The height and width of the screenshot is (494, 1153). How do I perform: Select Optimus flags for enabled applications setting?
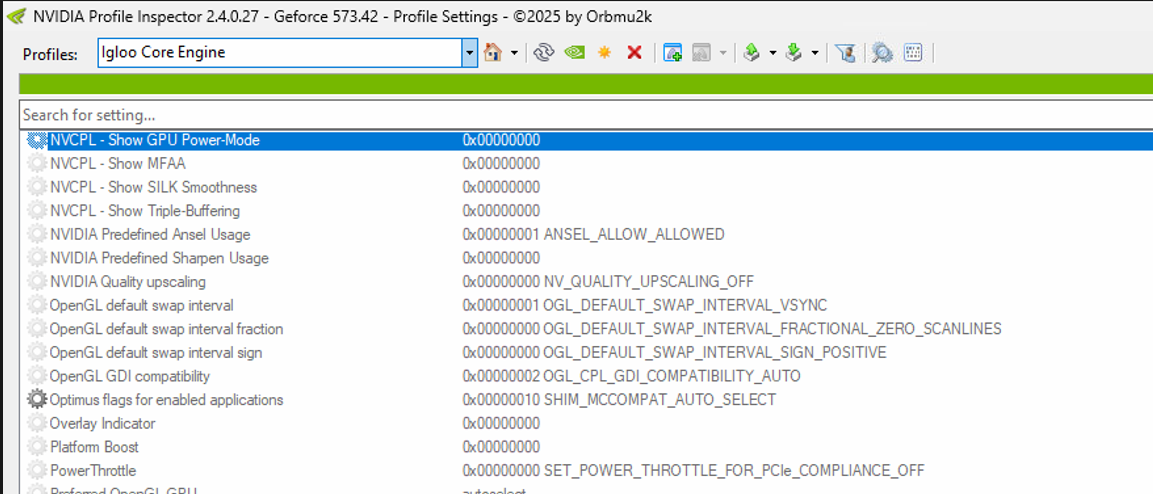click(166, 400)
